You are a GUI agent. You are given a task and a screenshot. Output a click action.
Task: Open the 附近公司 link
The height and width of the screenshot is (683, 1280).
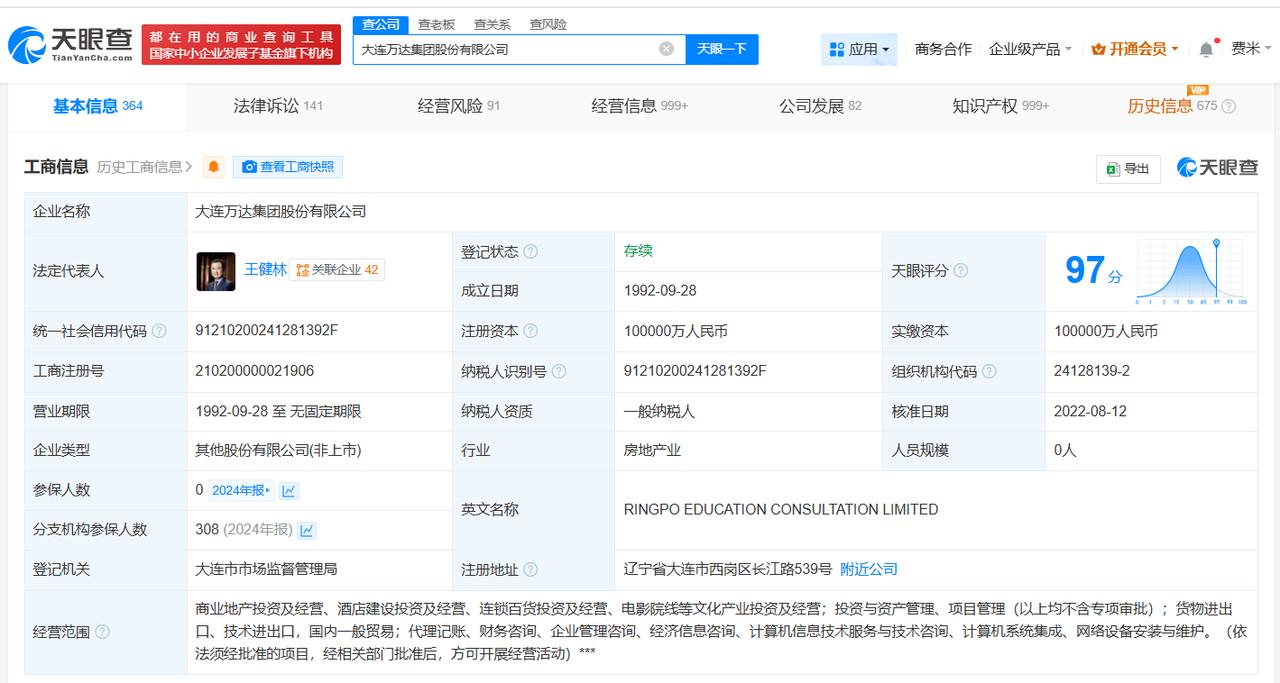(x=869, y=569)
